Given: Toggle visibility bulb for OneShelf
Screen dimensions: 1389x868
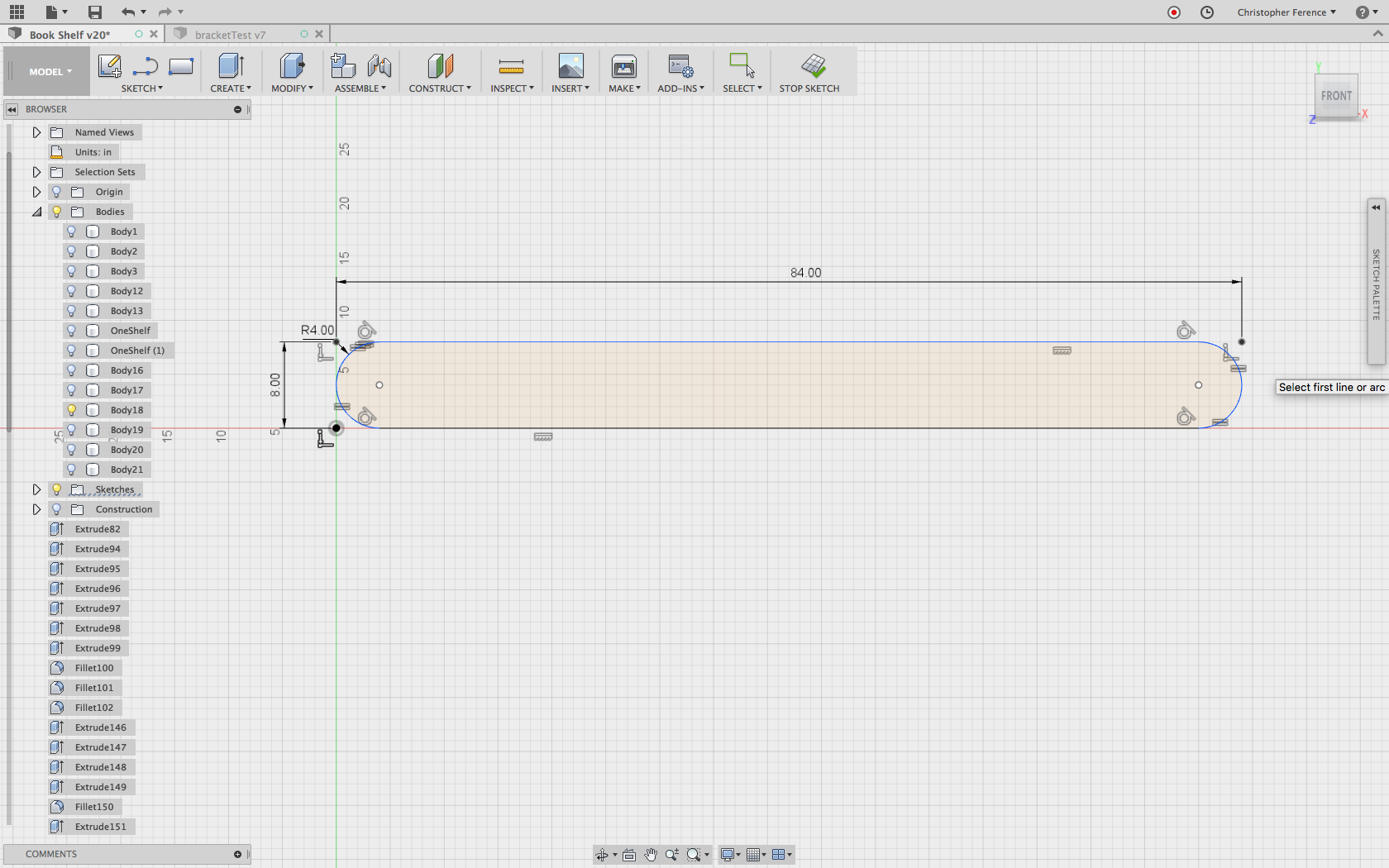Looking at the screenshot, I should (x=71, y=331).
